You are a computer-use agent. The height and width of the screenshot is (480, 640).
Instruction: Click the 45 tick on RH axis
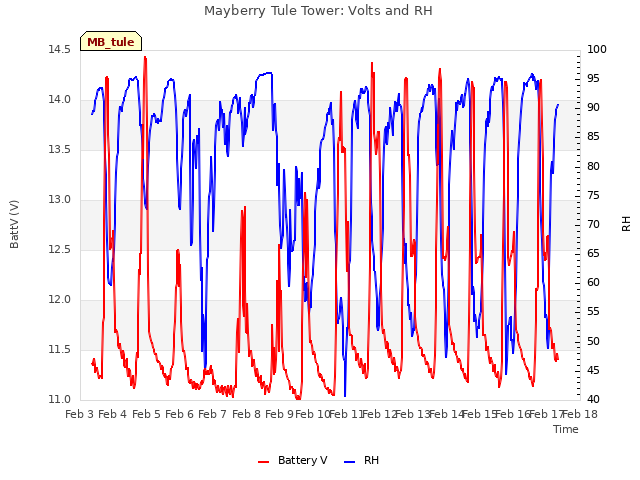[x=593, y=370]
